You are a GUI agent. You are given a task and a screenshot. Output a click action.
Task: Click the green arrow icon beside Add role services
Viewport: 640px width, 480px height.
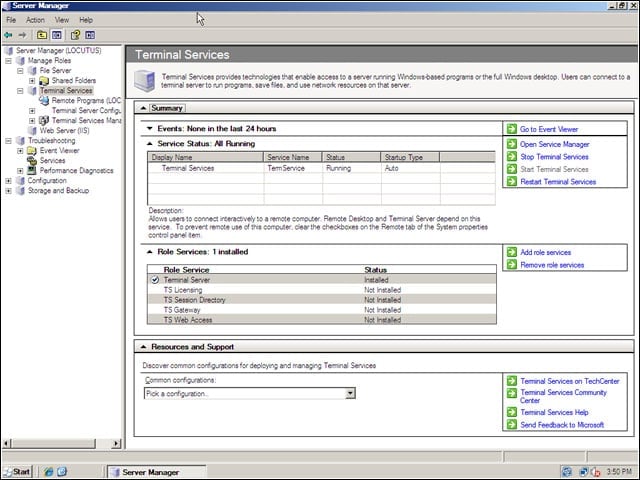coord(511,252)
